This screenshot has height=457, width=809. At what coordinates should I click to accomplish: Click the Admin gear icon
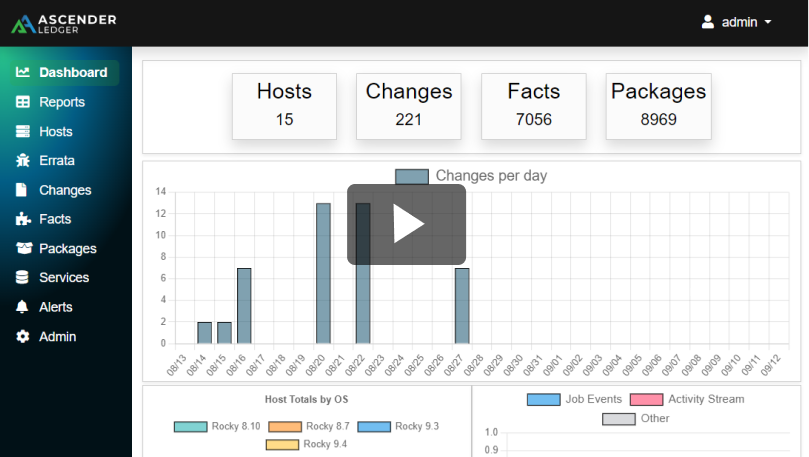(23, 336)
